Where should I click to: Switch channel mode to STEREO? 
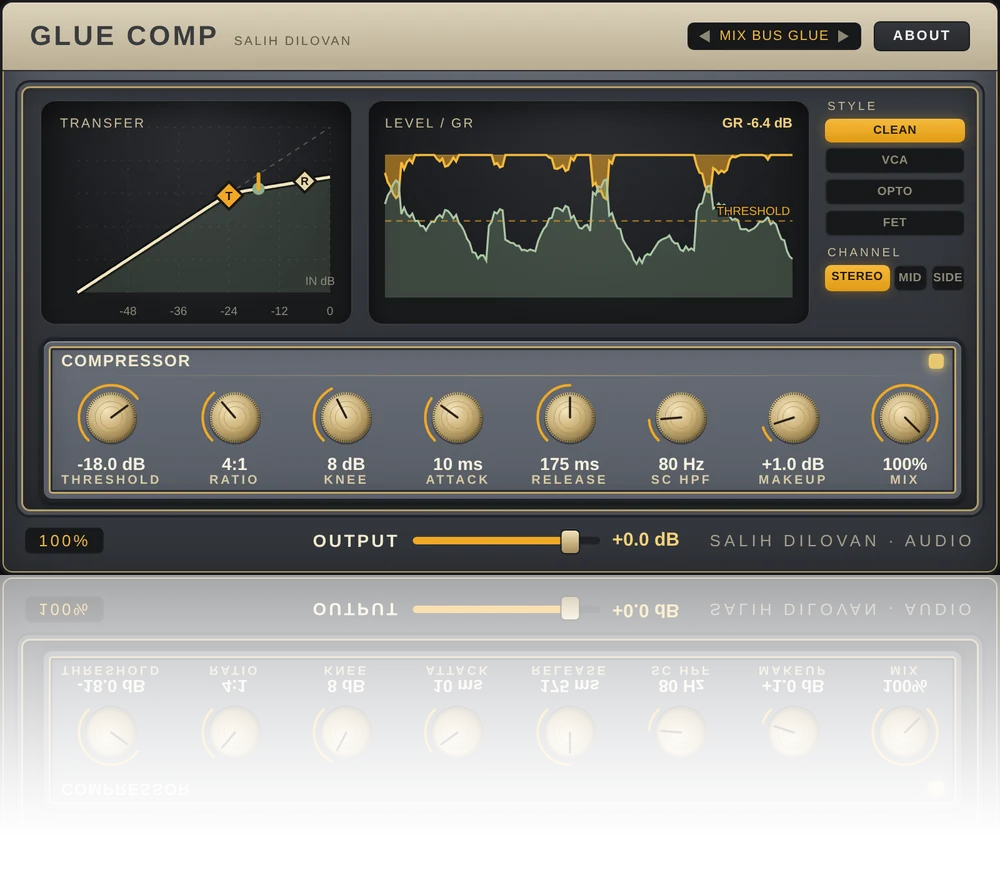point(857,277)
